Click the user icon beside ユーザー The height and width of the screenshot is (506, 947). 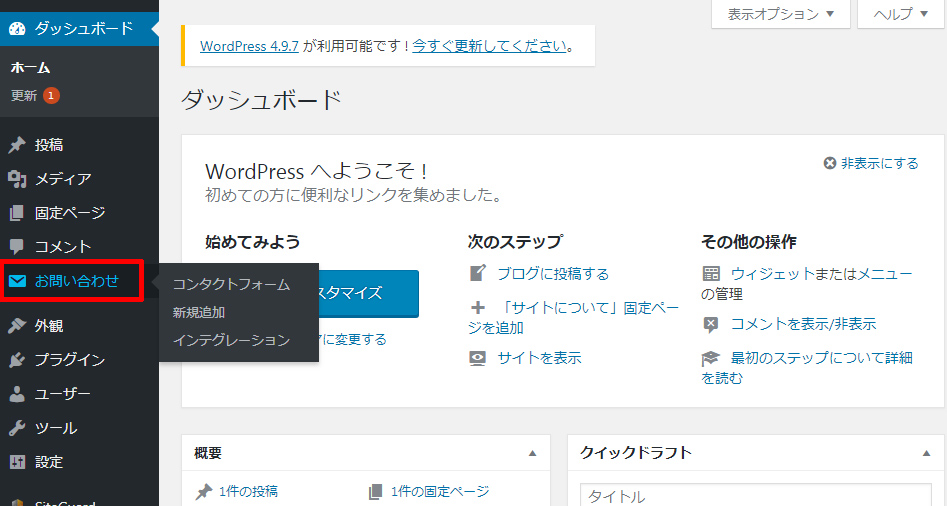click(x=17, y=394)
